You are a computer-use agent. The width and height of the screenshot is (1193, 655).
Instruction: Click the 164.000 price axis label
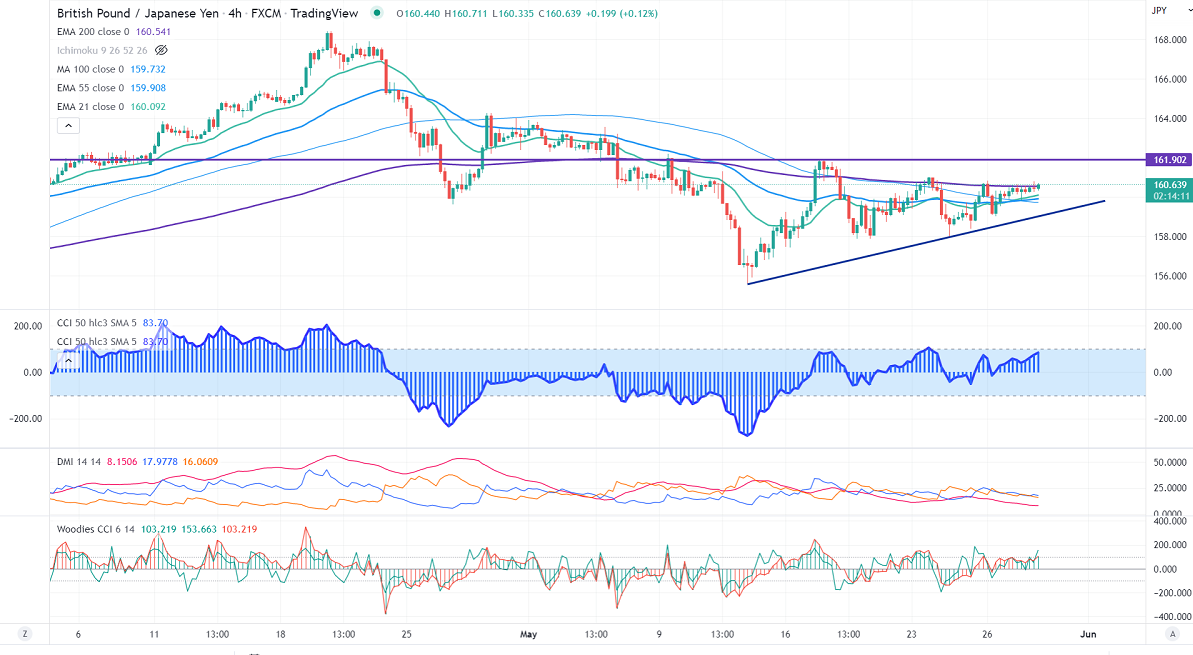pyautogui.click(x=1170, y=119)
